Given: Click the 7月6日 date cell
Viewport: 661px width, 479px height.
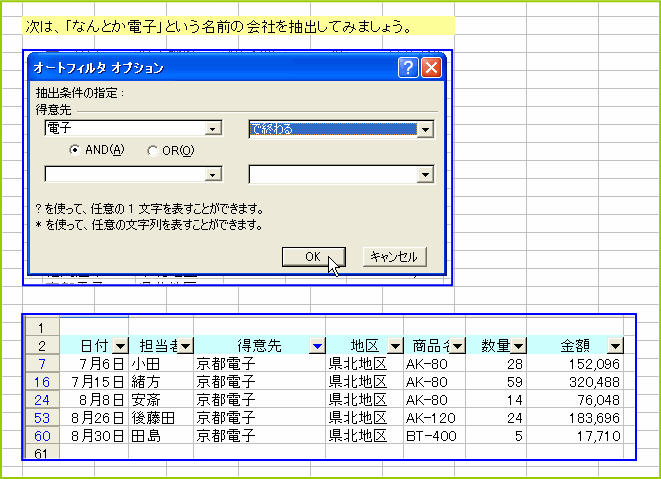Looking at the screenshot, I should [x=94, y=363].
